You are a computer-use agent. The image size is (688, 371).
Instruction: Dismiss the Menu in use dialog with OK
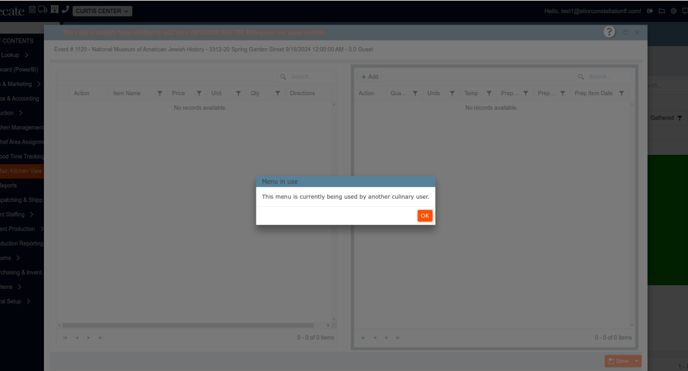point(425,216)
